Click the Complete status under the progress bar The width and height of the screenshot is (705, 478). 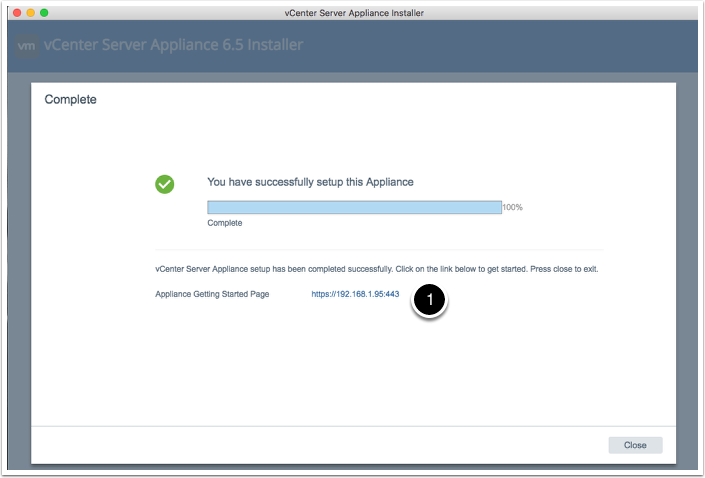(x=224, y=223)
